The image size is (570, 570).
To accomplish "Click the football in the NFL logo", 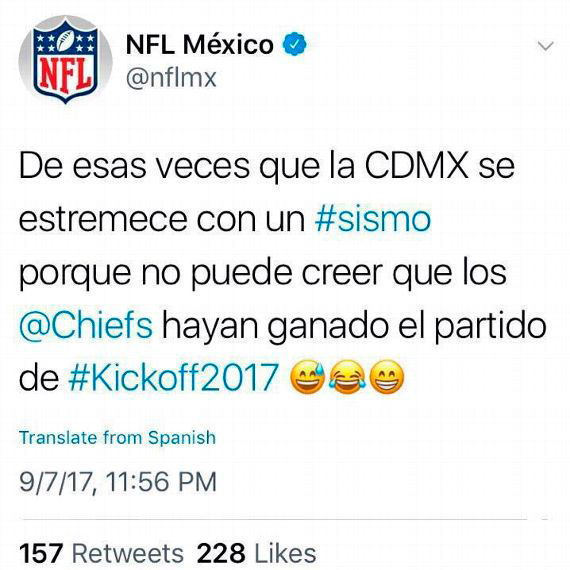I will point(65,40).
